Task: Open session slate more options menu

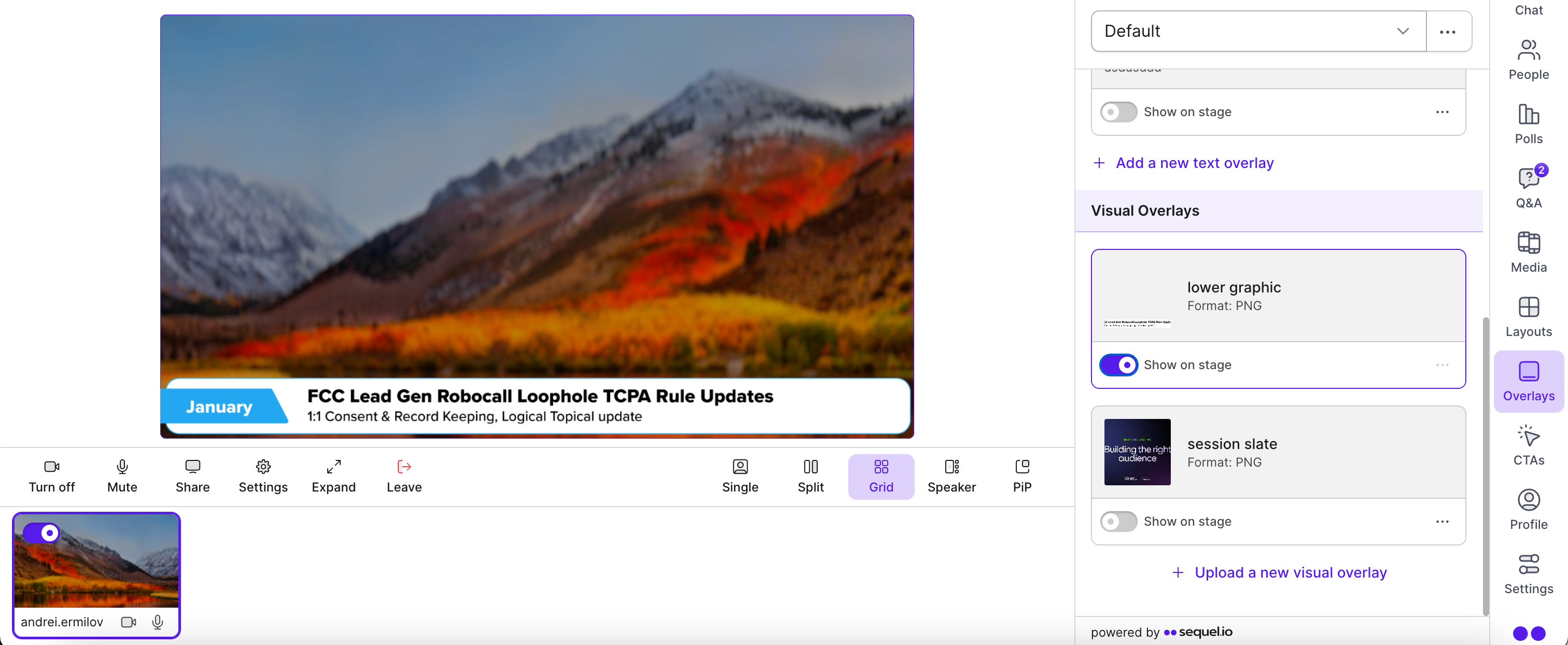Action: tap(1442, 522)
